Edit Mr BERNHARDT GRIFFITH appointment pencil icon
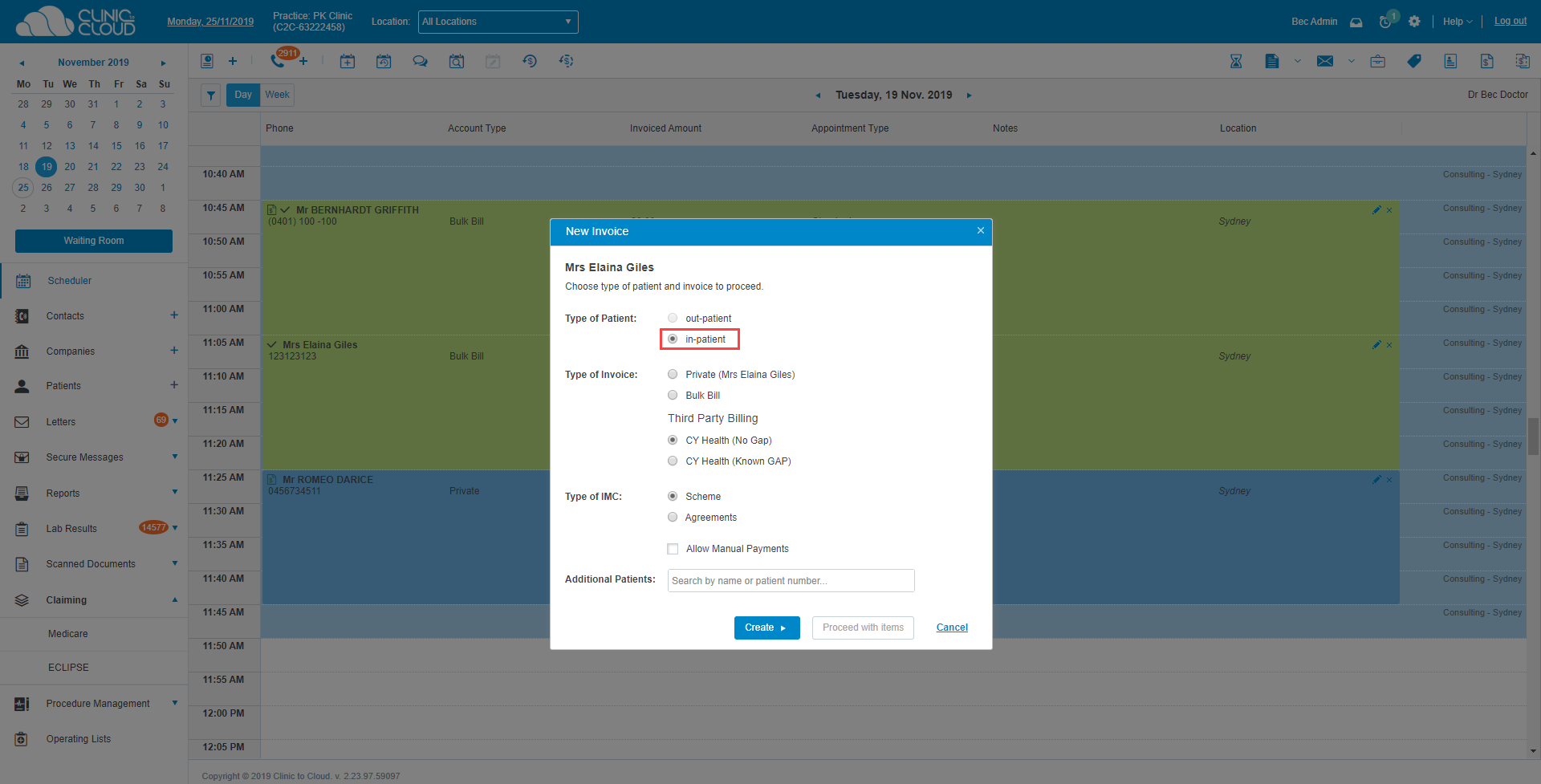 click(x=1376, y=209)
